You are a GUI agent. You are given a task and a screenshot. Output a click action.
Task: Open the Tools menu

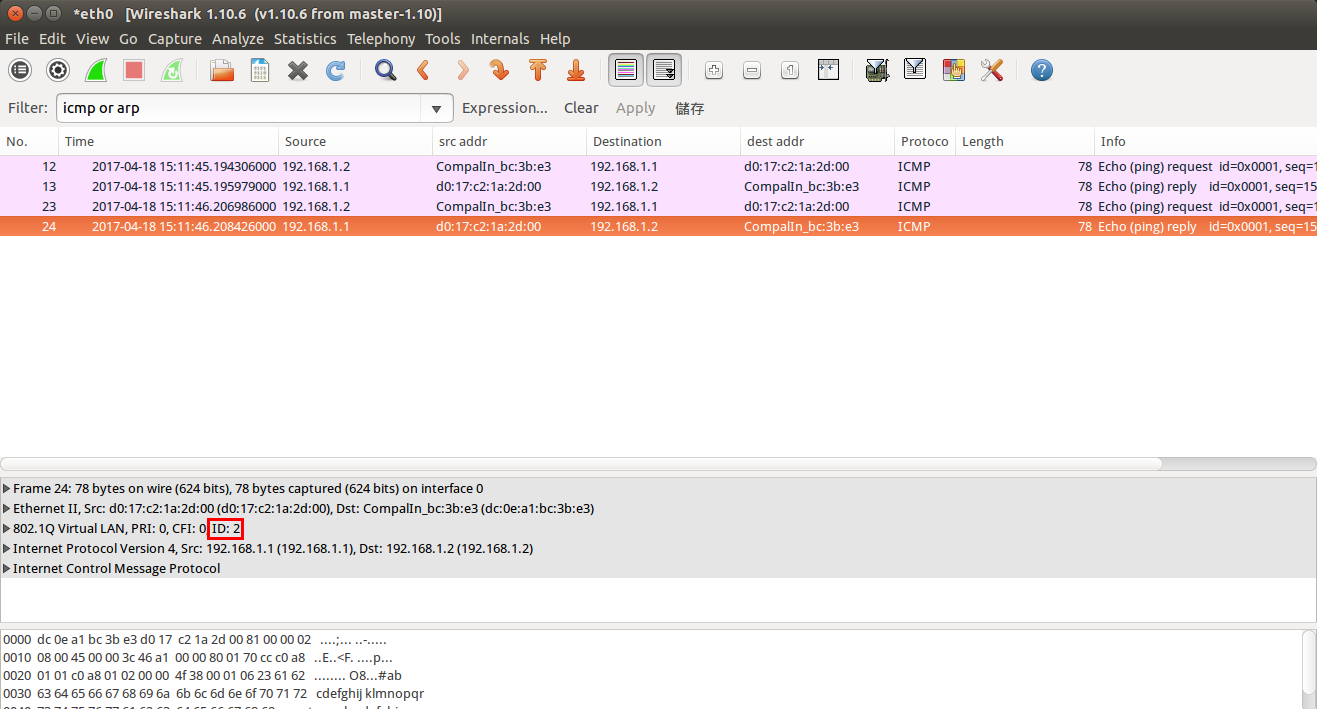coord(443,39)
